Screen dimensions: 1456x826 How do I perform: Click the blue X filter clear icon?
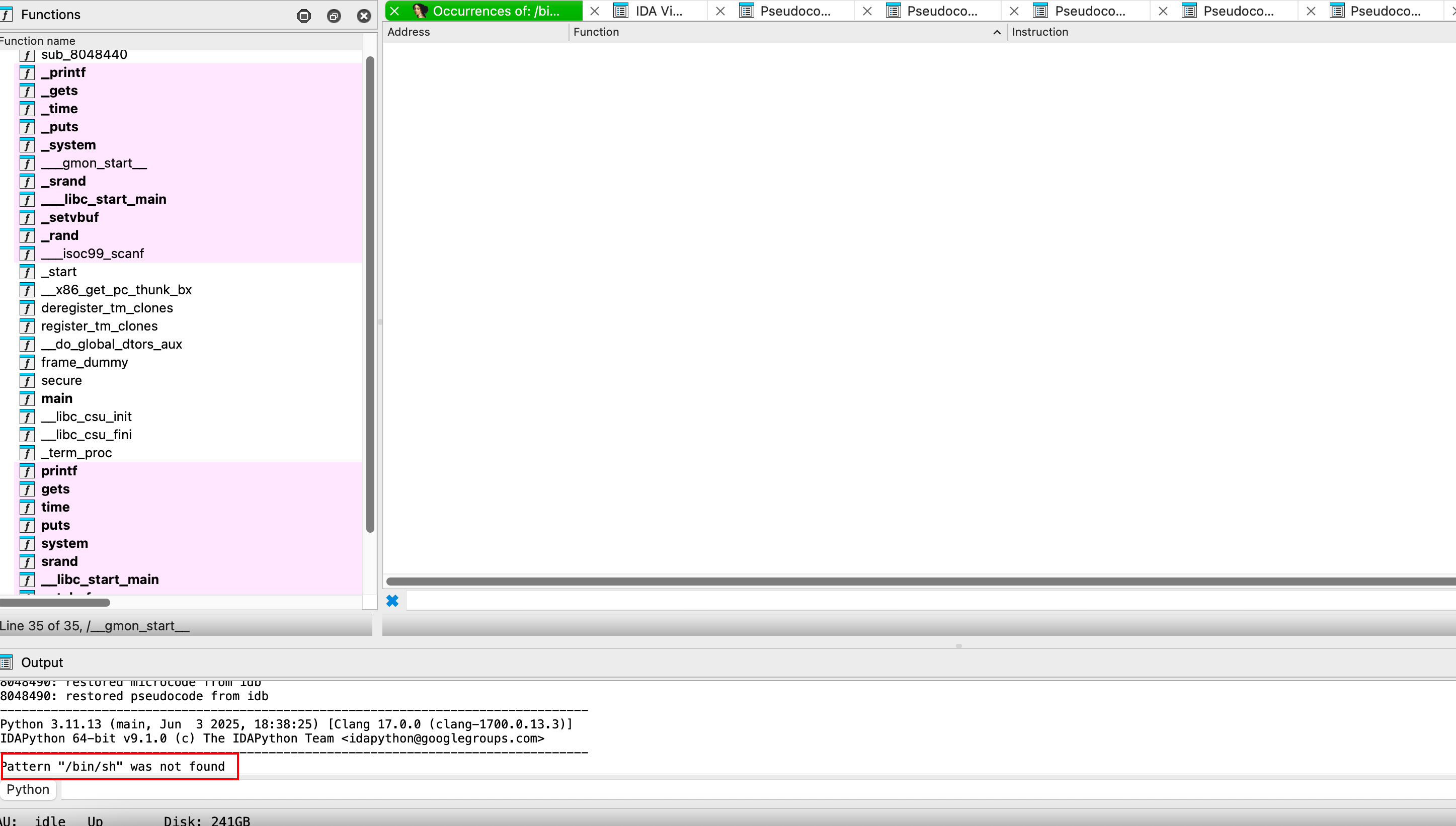click(x=392, y=601)
